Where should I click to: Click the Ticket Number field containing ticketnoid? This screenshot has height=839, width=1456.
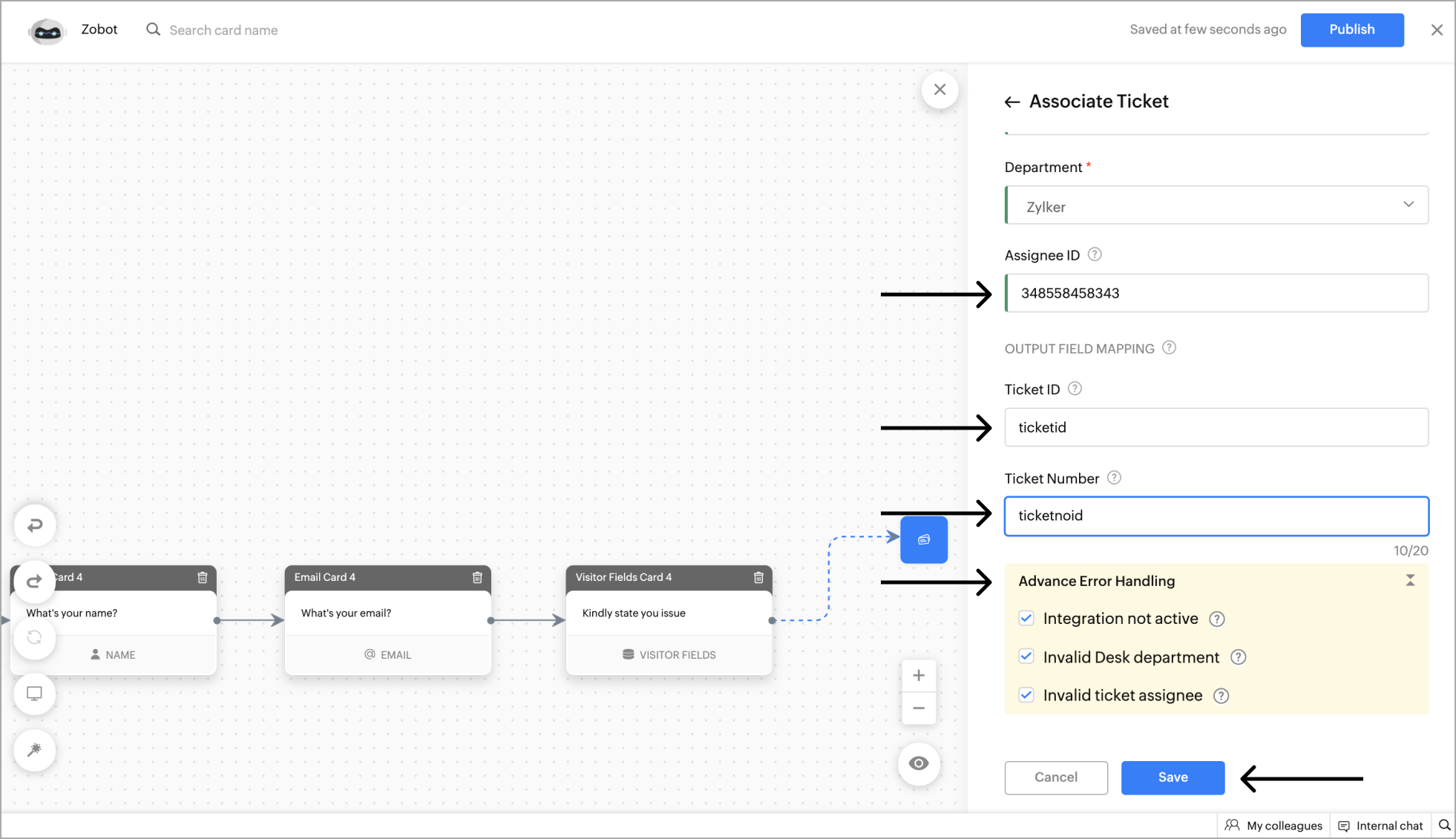tap(1215, 516)
